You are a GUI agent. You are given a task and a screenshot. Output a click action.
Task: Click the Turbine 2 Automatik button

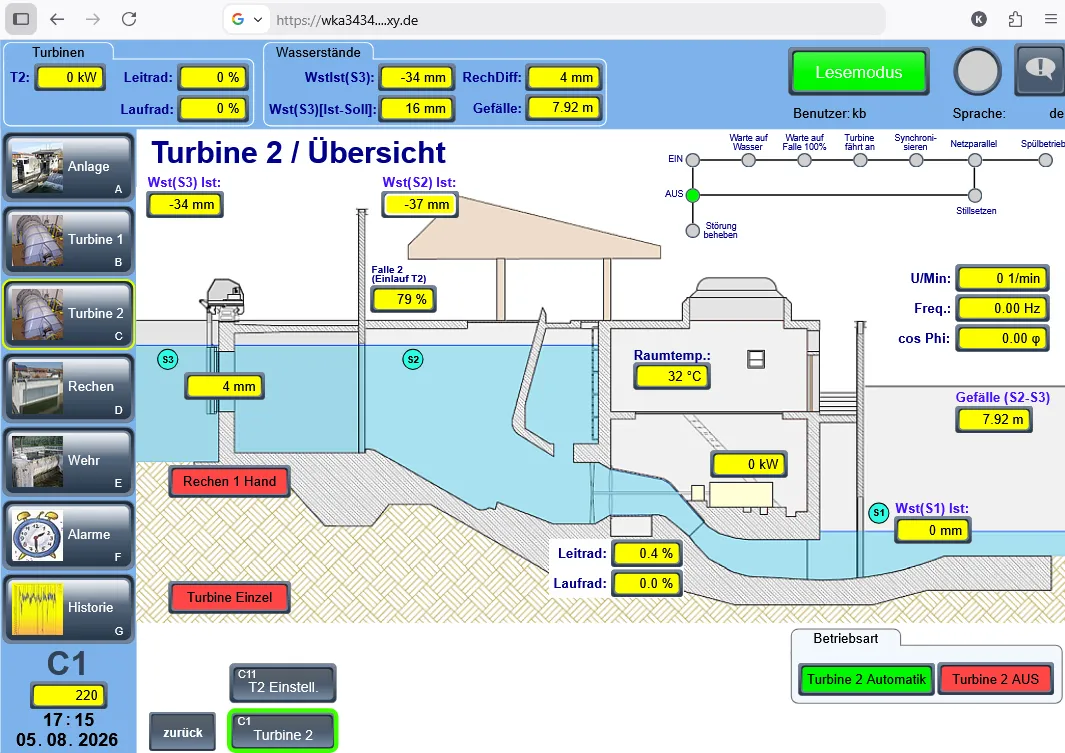tap(866, 680)
